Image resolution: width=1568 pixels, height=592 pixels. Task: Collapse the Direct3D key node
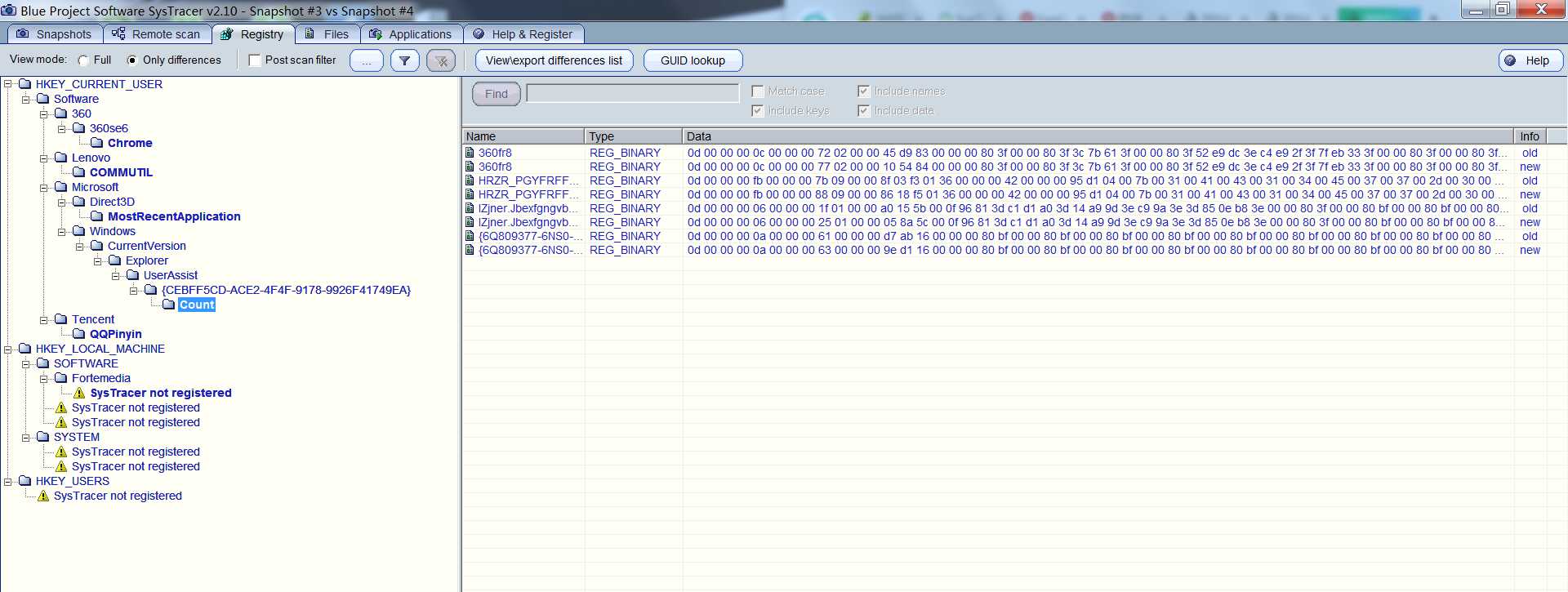click(62, 202)
